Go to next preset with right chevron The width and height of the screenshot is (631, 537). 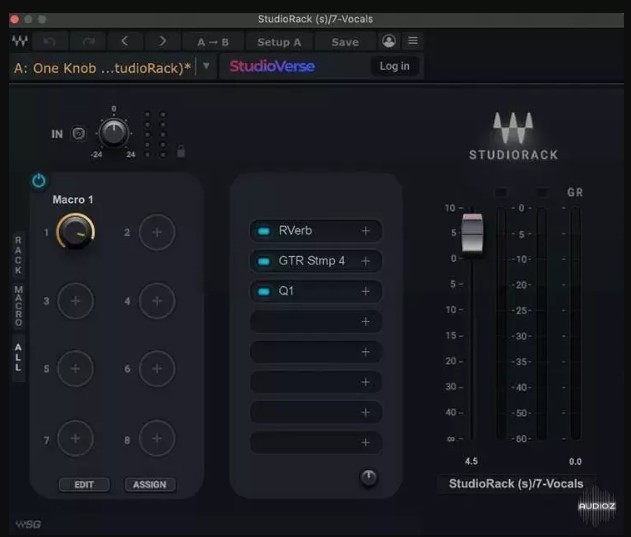162,41
